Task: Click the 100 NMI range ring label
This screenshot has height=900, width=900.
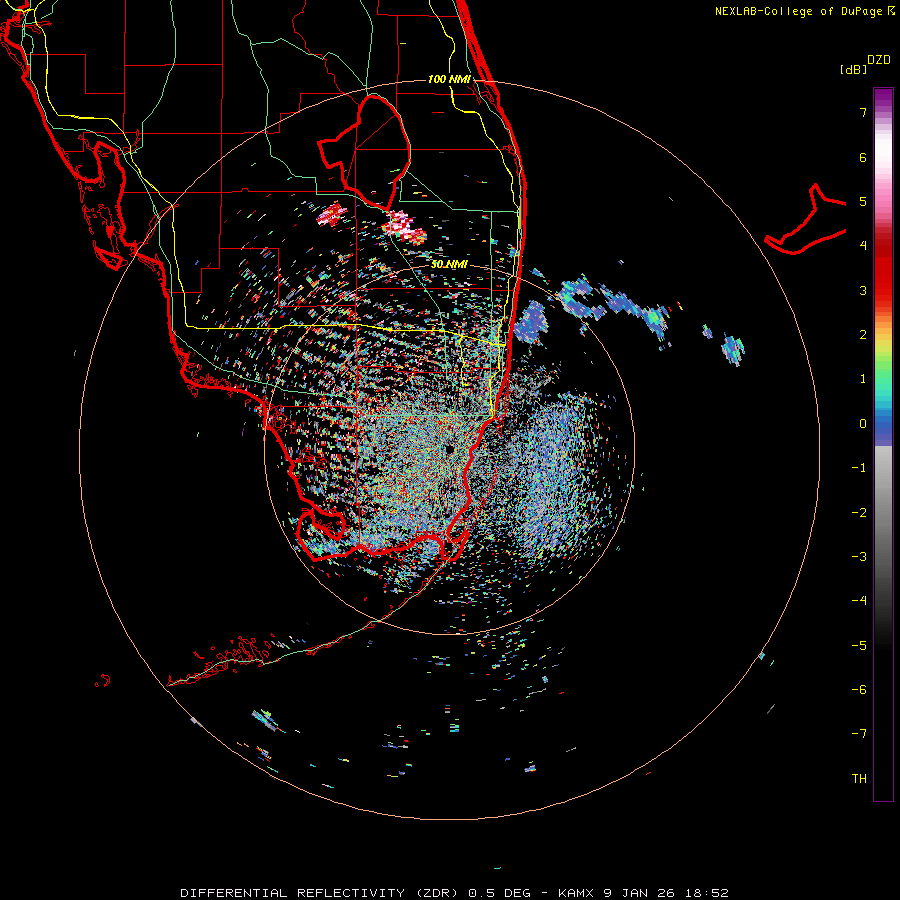Action: pos(449,79)
